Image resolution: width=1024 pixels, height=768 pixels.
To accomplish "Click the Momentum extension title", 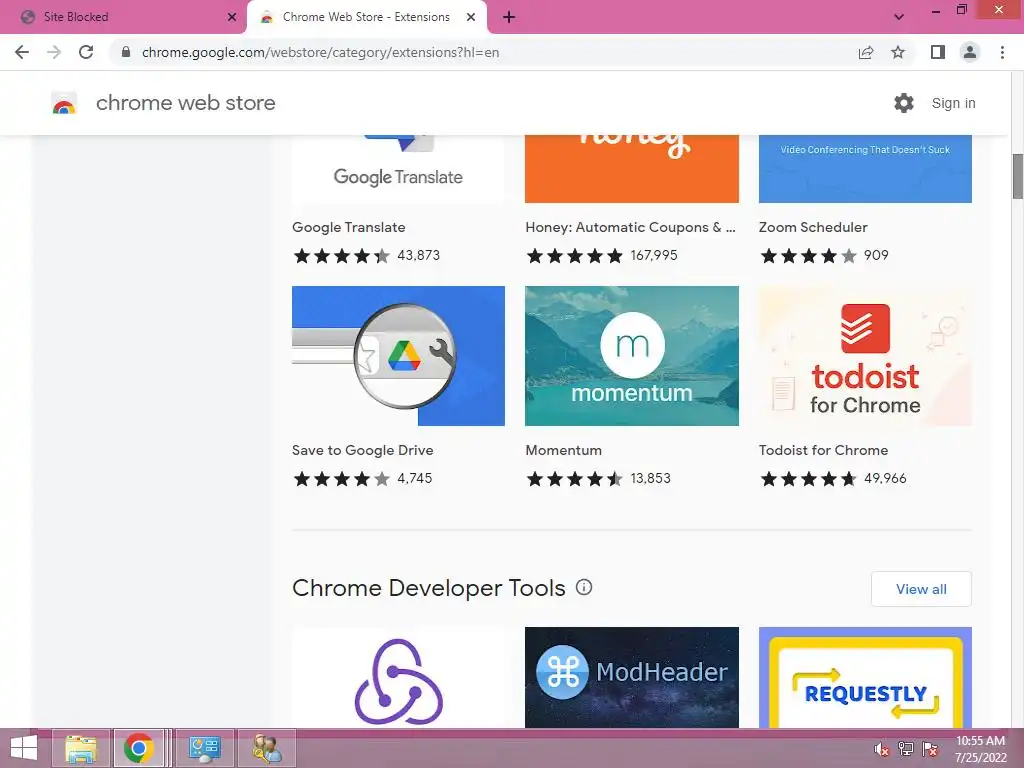I will (564, 450).
